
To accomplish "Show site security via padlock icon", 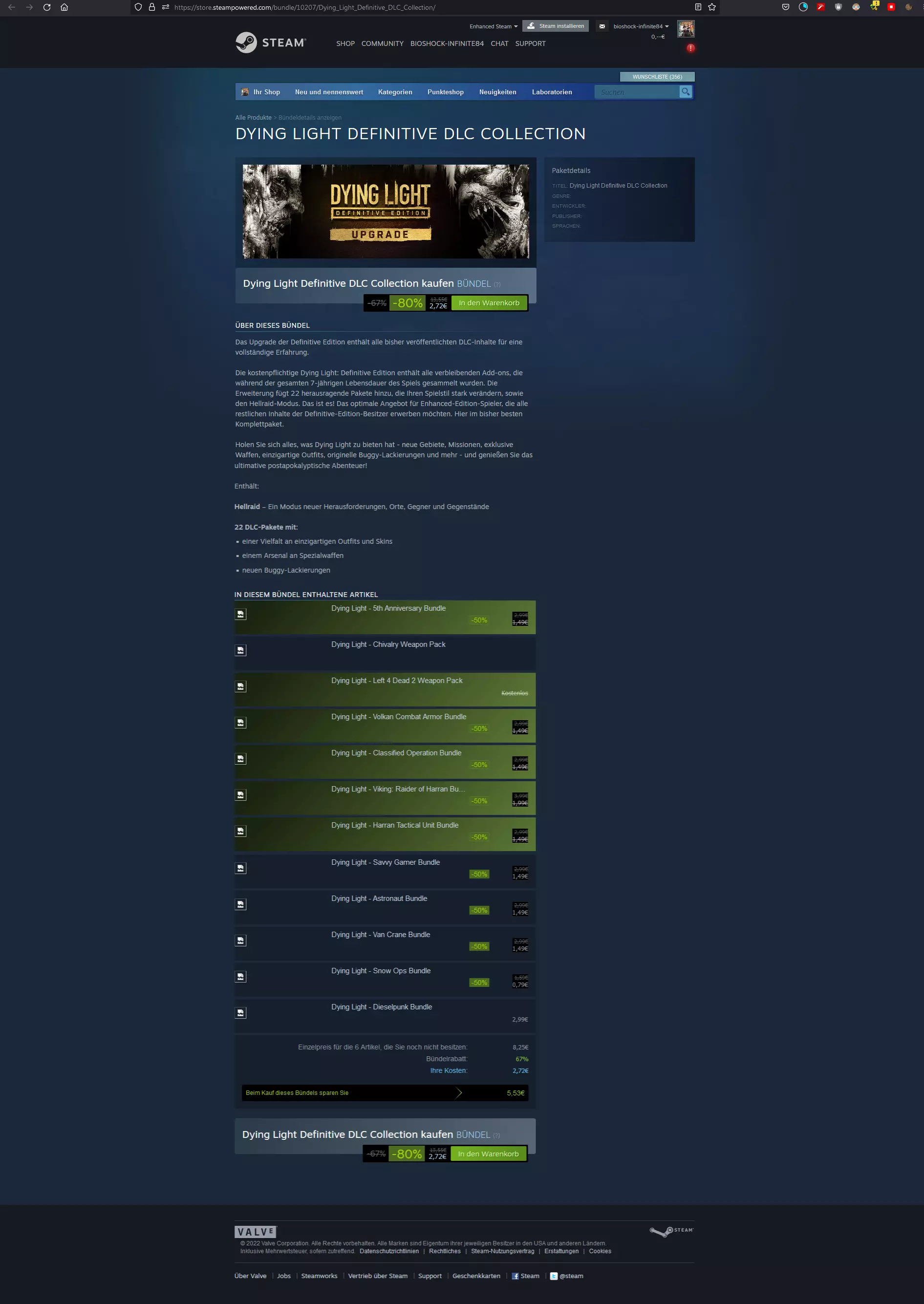I will [152, 7].
